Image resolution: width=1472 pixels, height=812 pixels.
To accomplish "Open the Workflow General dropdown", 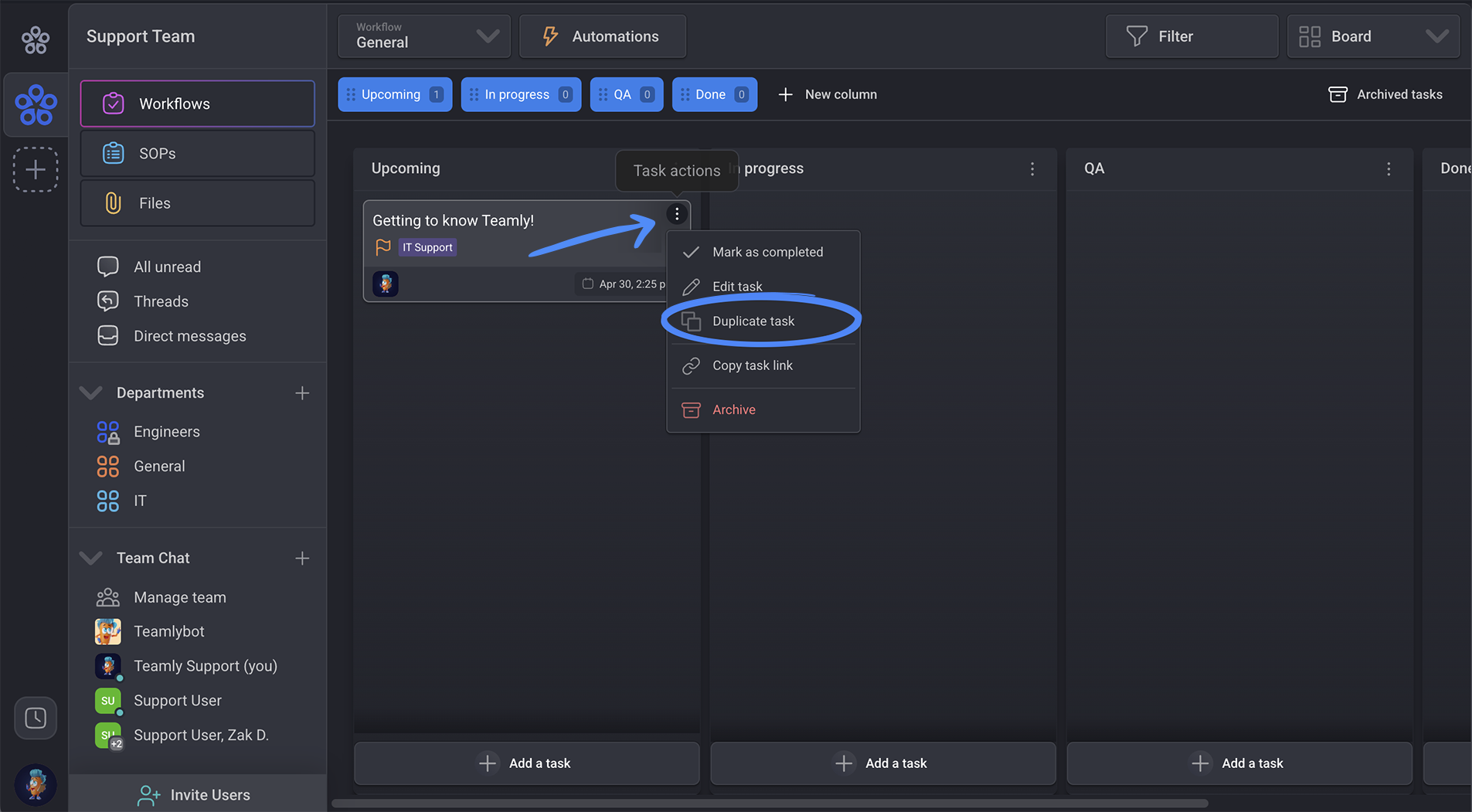I will point(424,36).
